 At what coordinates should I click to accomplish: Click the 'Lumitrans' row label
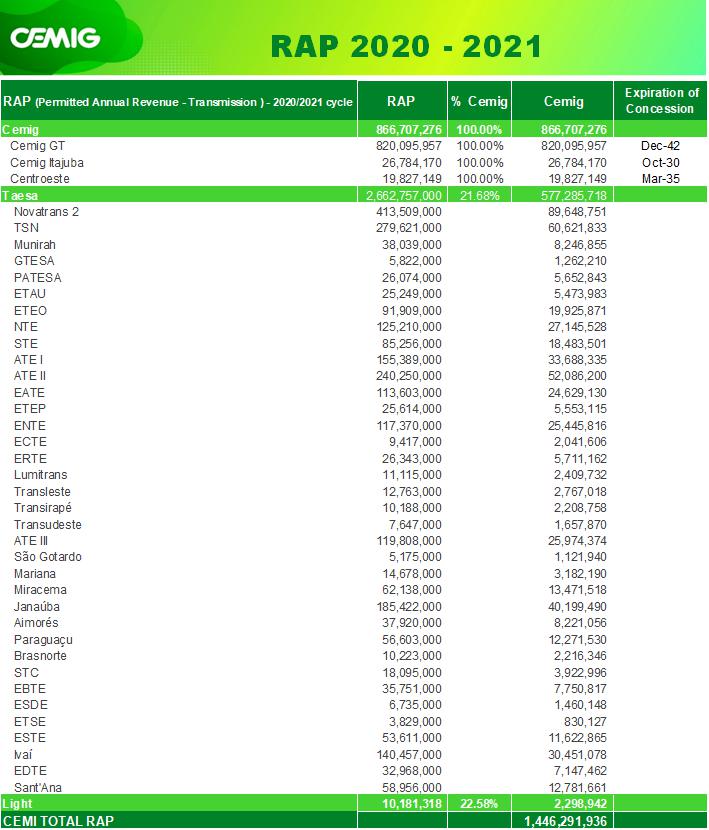point(40,474)
